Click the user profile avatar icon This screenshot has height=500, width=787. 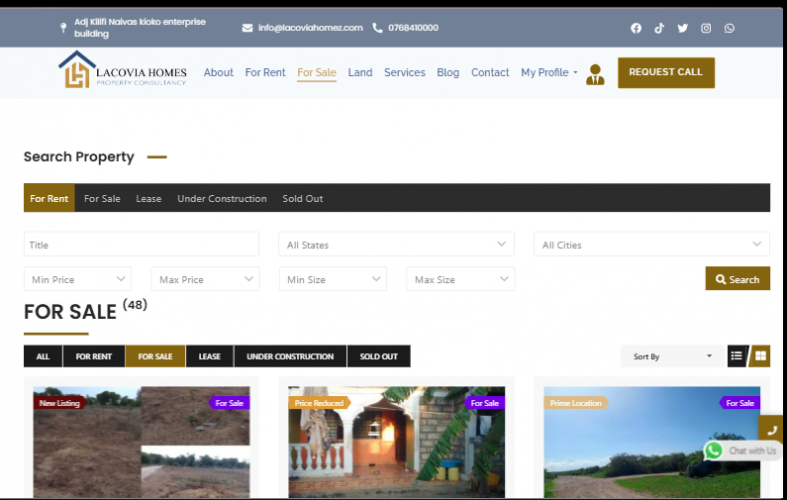(595, 74)
